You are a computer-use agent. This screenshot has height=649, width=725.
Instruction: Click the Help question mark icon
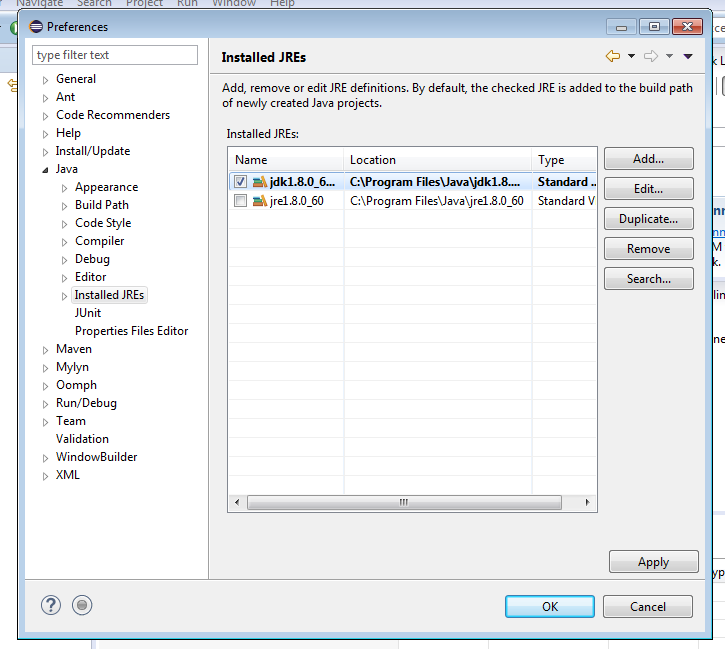pos(51,605)
